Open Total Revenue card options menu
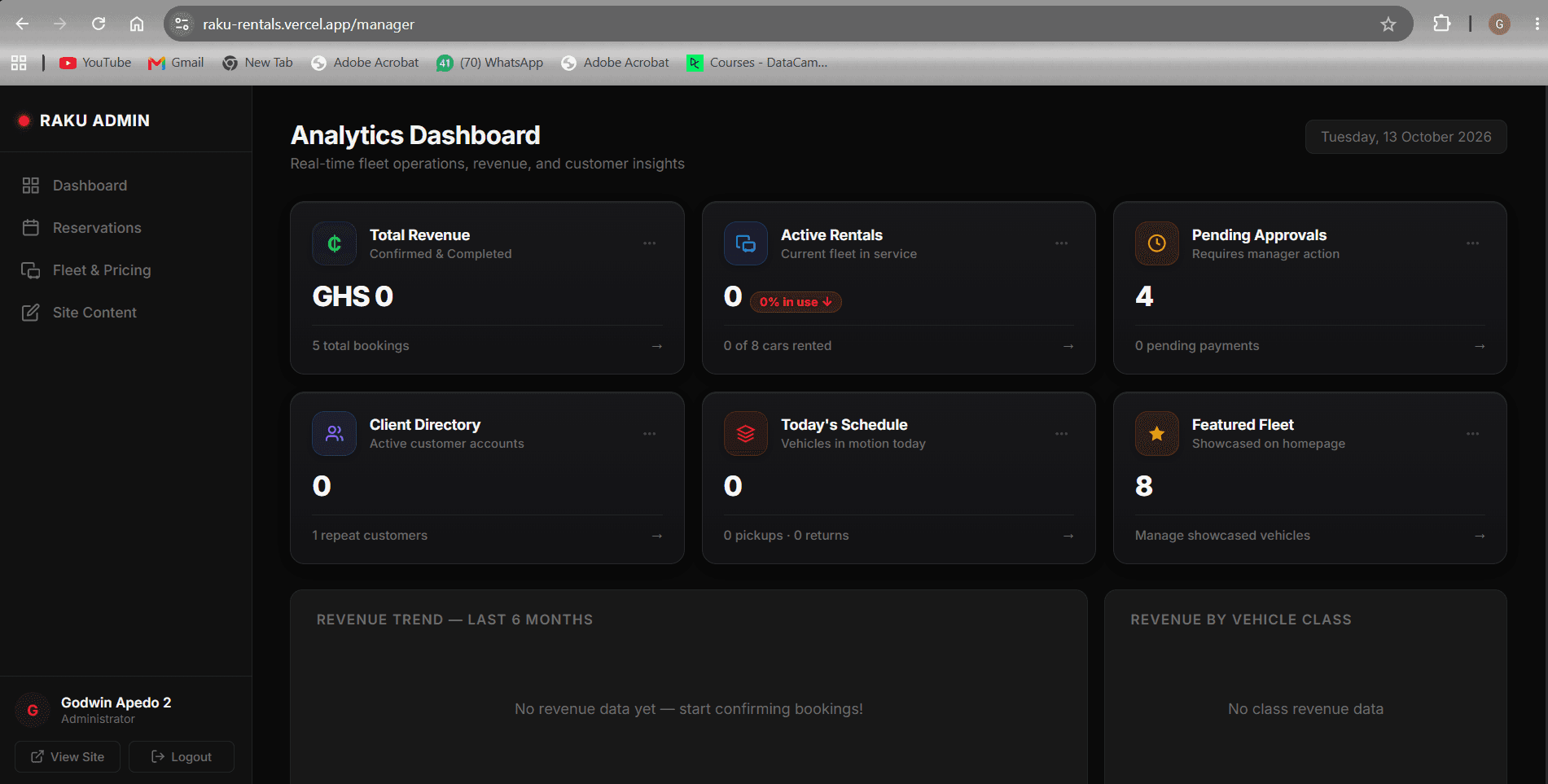This screenshot has width=1548, height=784. (x=649, y=243)
